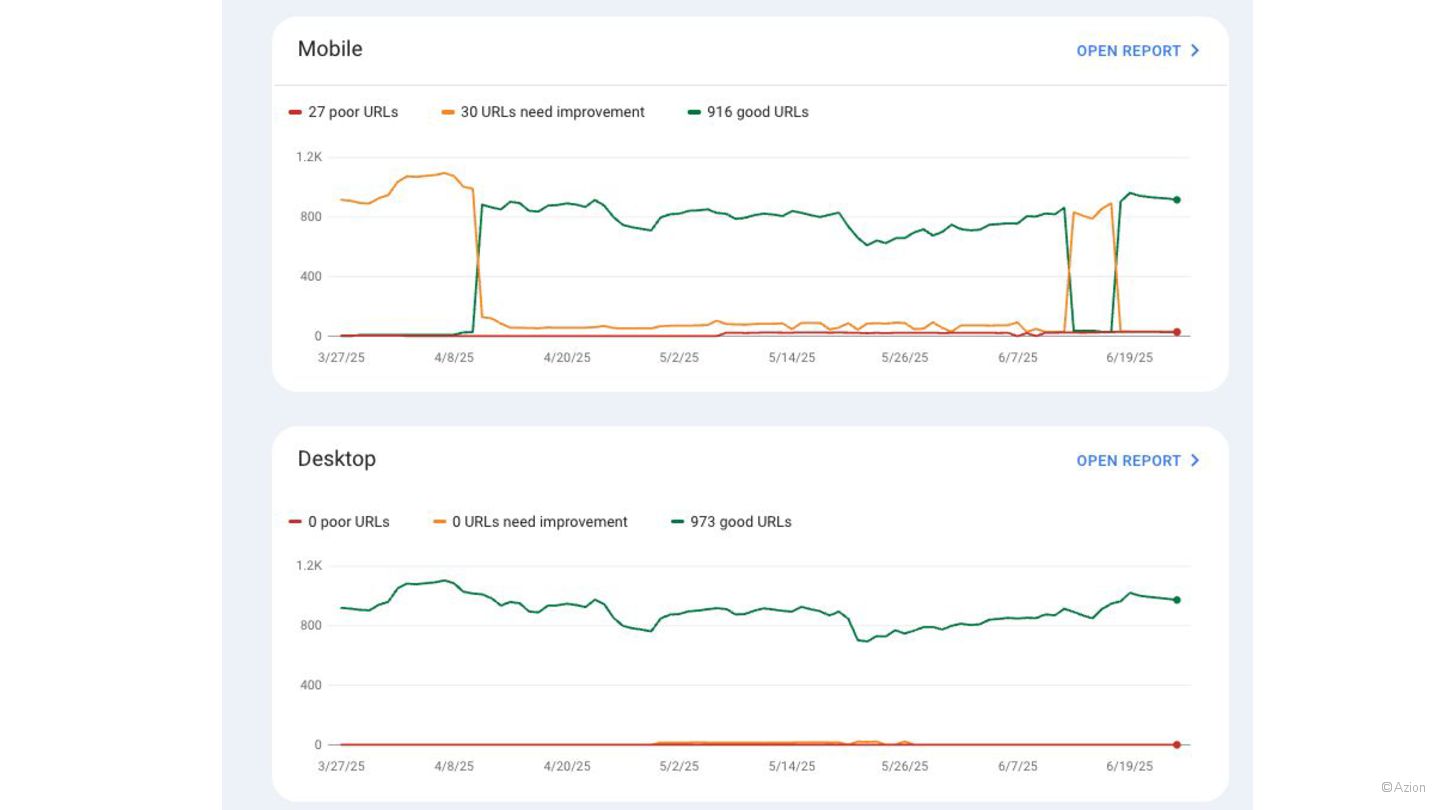Open the Mobile report link
This screenshot has width=1440, height=810.
(x=1128, y=51)
